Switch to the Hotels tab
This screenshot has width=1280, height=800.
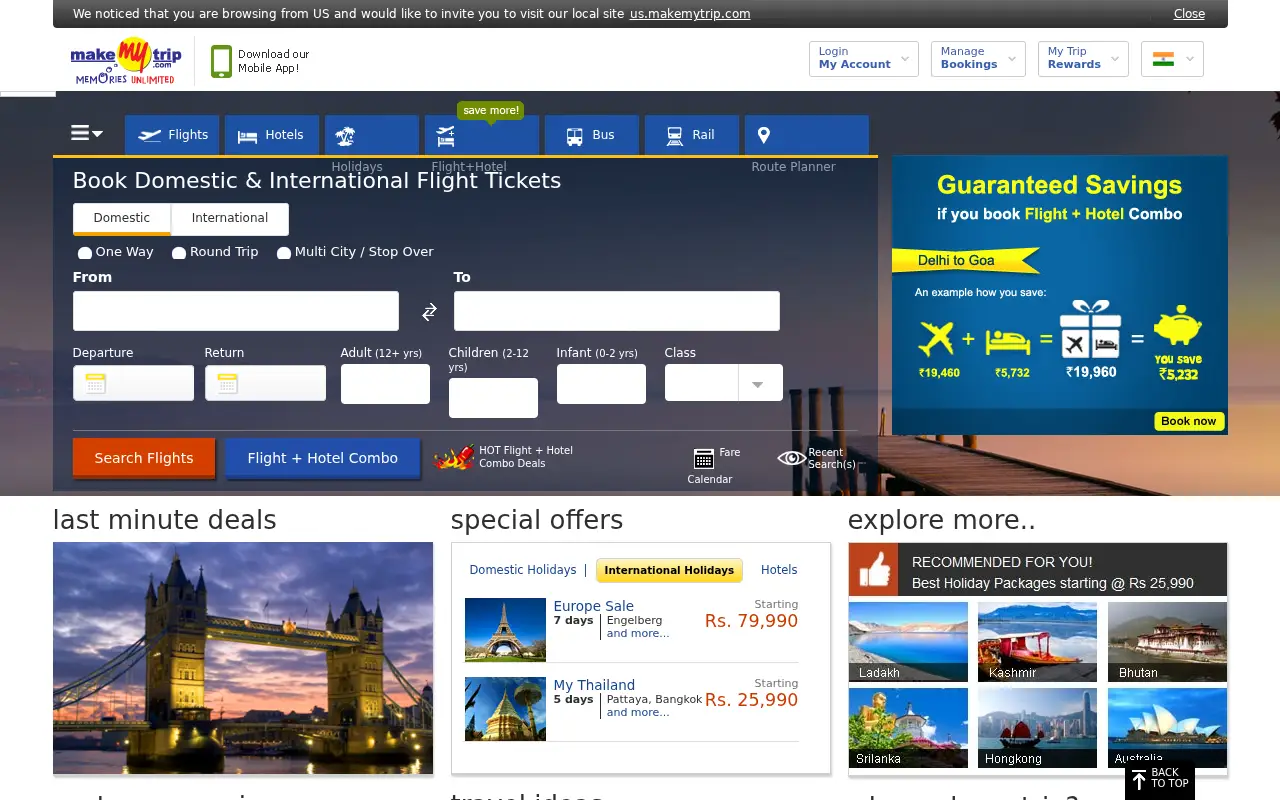coord(272,135)
